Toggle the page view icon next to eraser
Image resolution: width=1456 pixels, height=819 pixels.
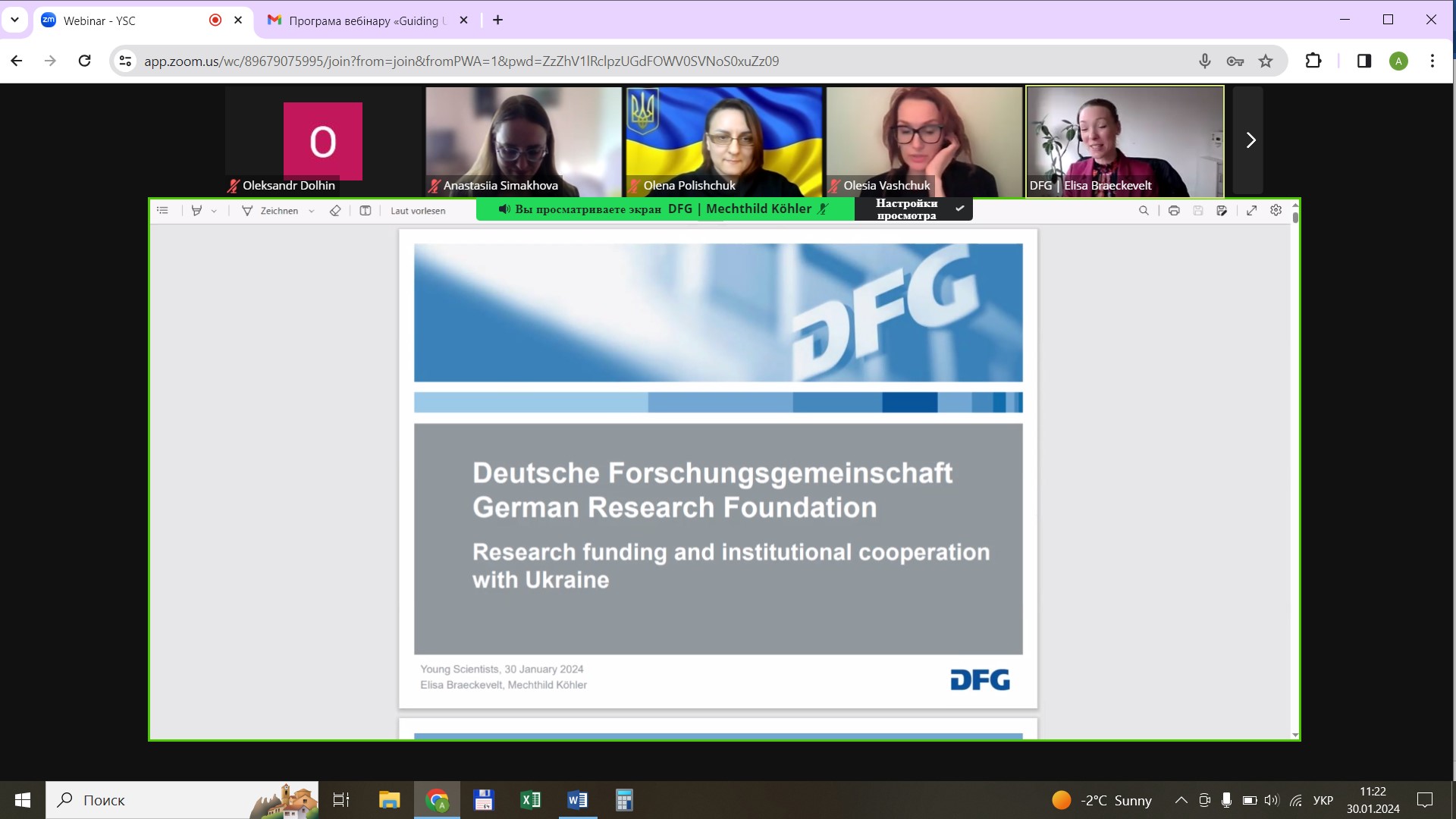[x=366, y=210]
